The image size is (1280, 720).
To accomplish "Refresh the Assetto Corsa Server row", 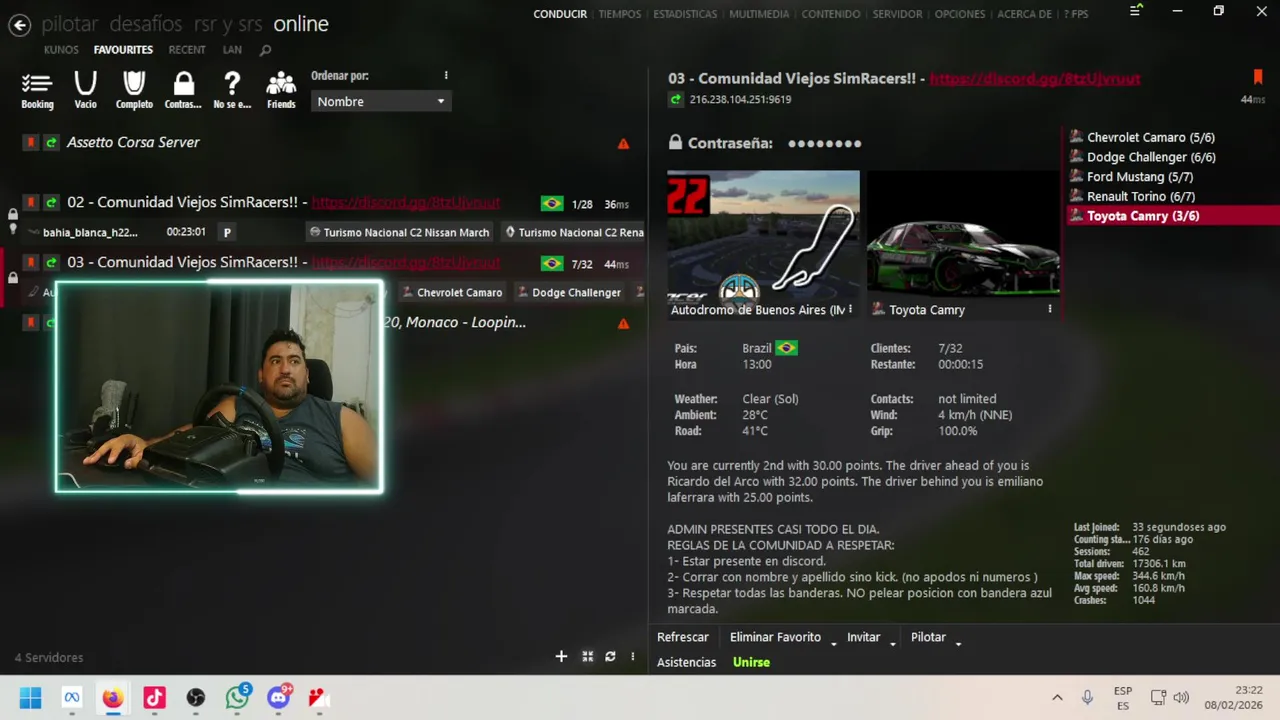I will pyautogui.click(x=51, y=143).
